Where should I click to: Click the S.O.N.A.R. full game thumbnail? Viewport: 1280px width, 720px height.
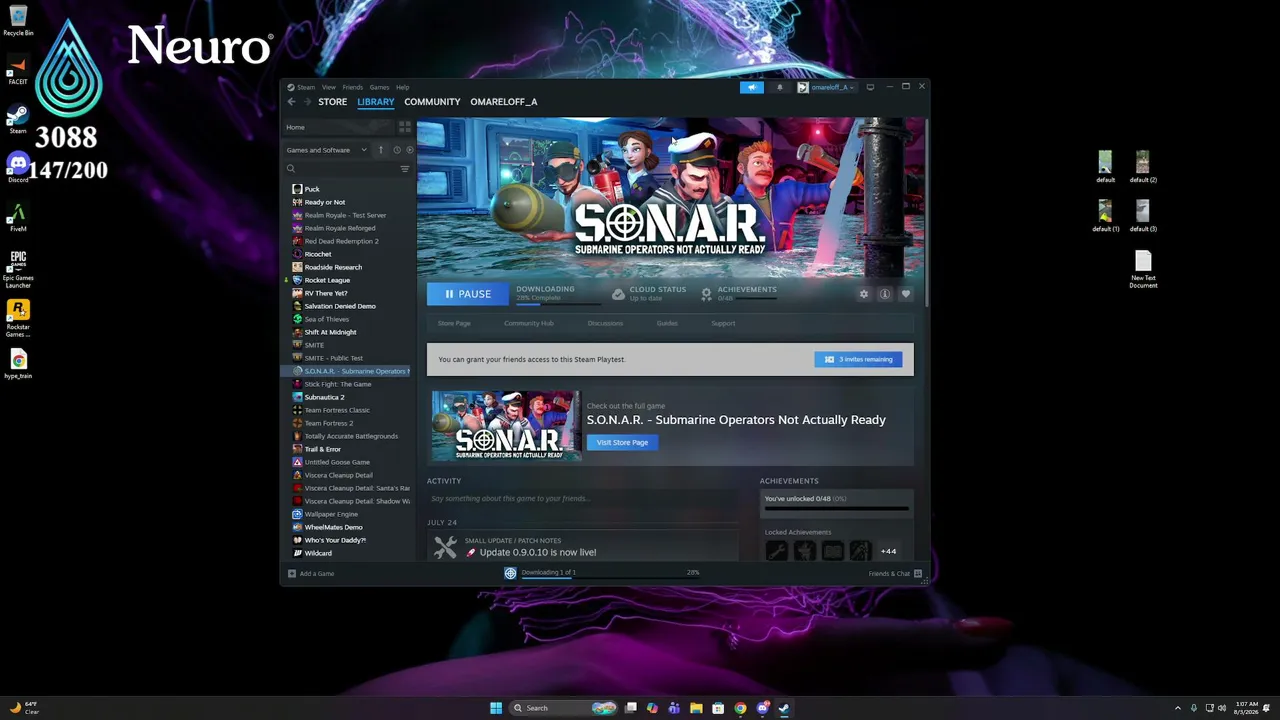point(506,425)
